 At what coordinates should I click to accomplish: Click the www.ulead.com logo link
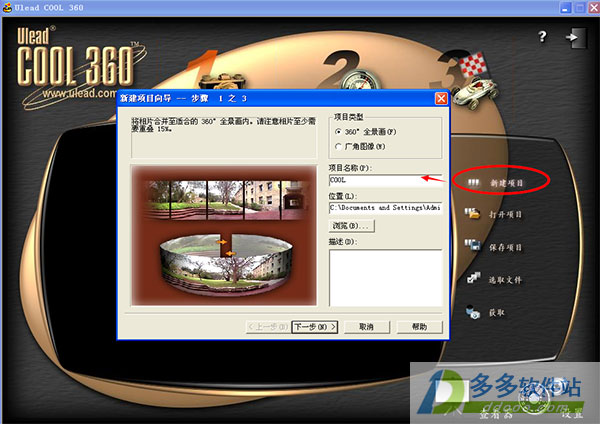[80, 93]
